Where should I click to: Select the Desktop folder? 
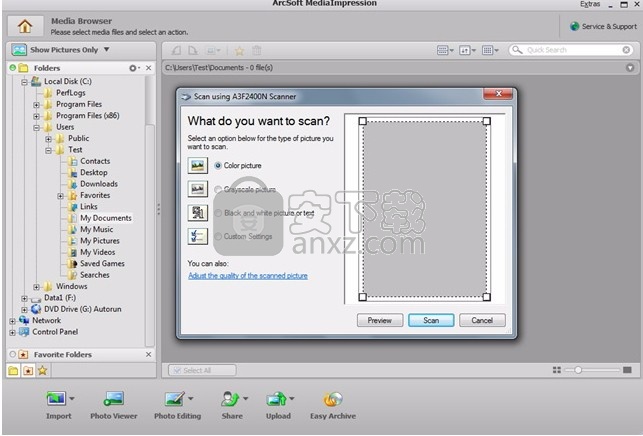point(93,173)
